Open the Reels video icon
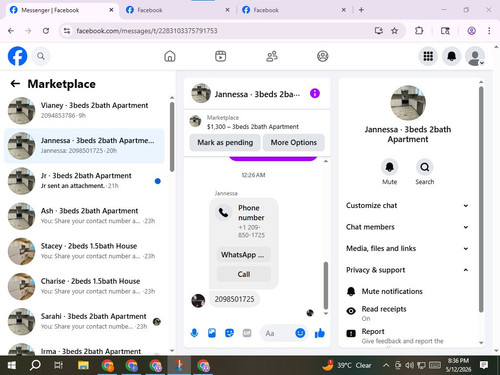The height and width of the screenshot is (375, 500). pos(220,56)
